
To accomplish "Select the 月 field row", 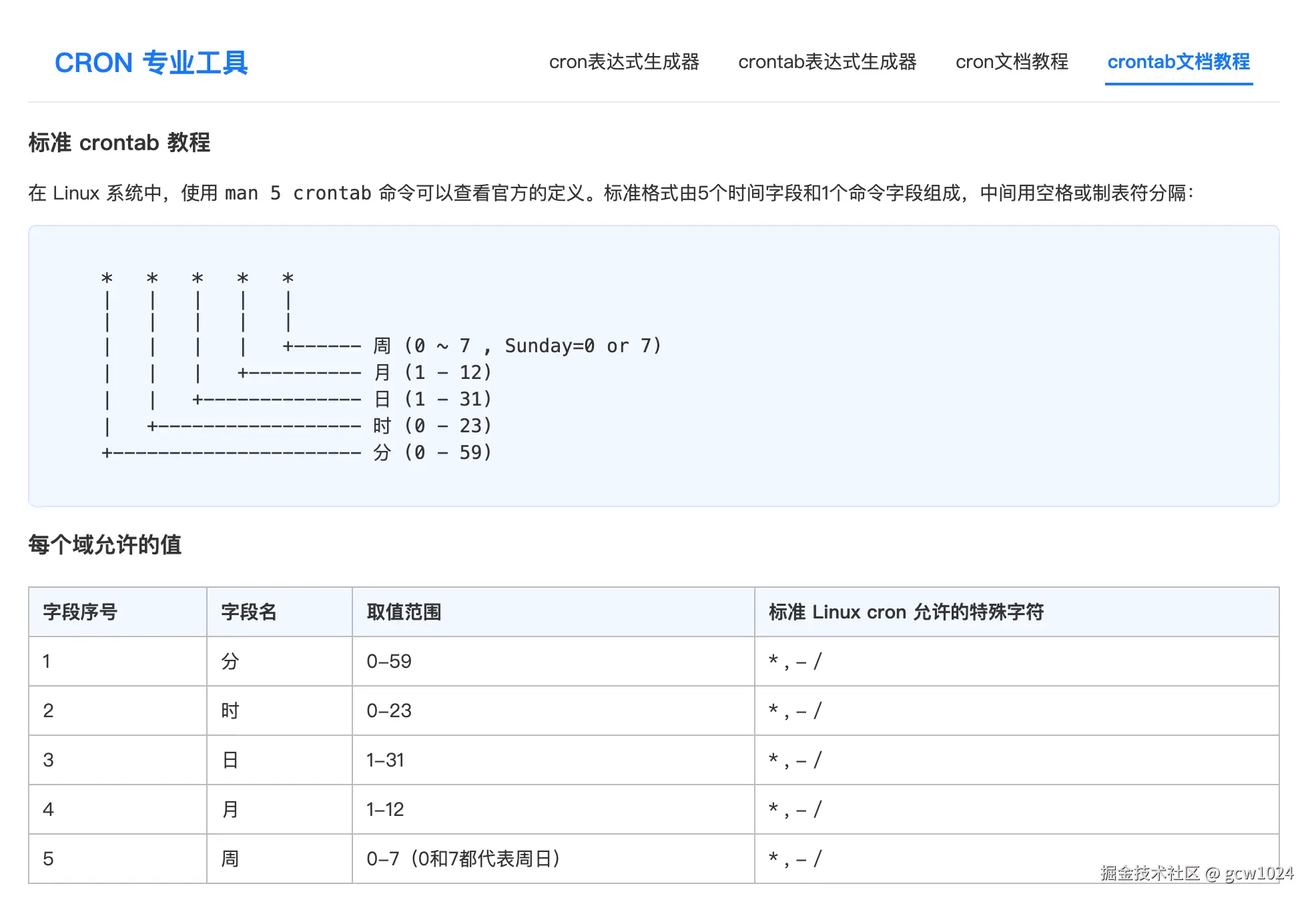I will 230,809.
